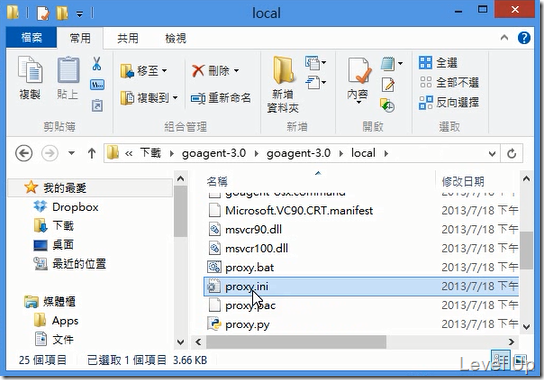The width and height of the screenshot is (544, 380).
Task: Open the Move to (移至) dropdown
Action: [x=143, y=71]
